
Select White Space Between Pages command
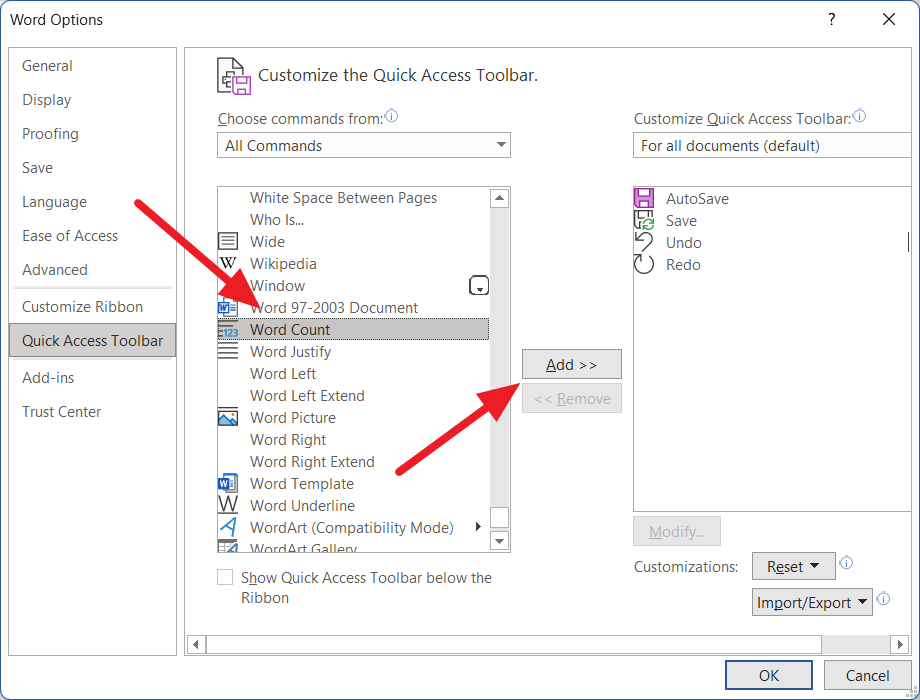[353, 198]
